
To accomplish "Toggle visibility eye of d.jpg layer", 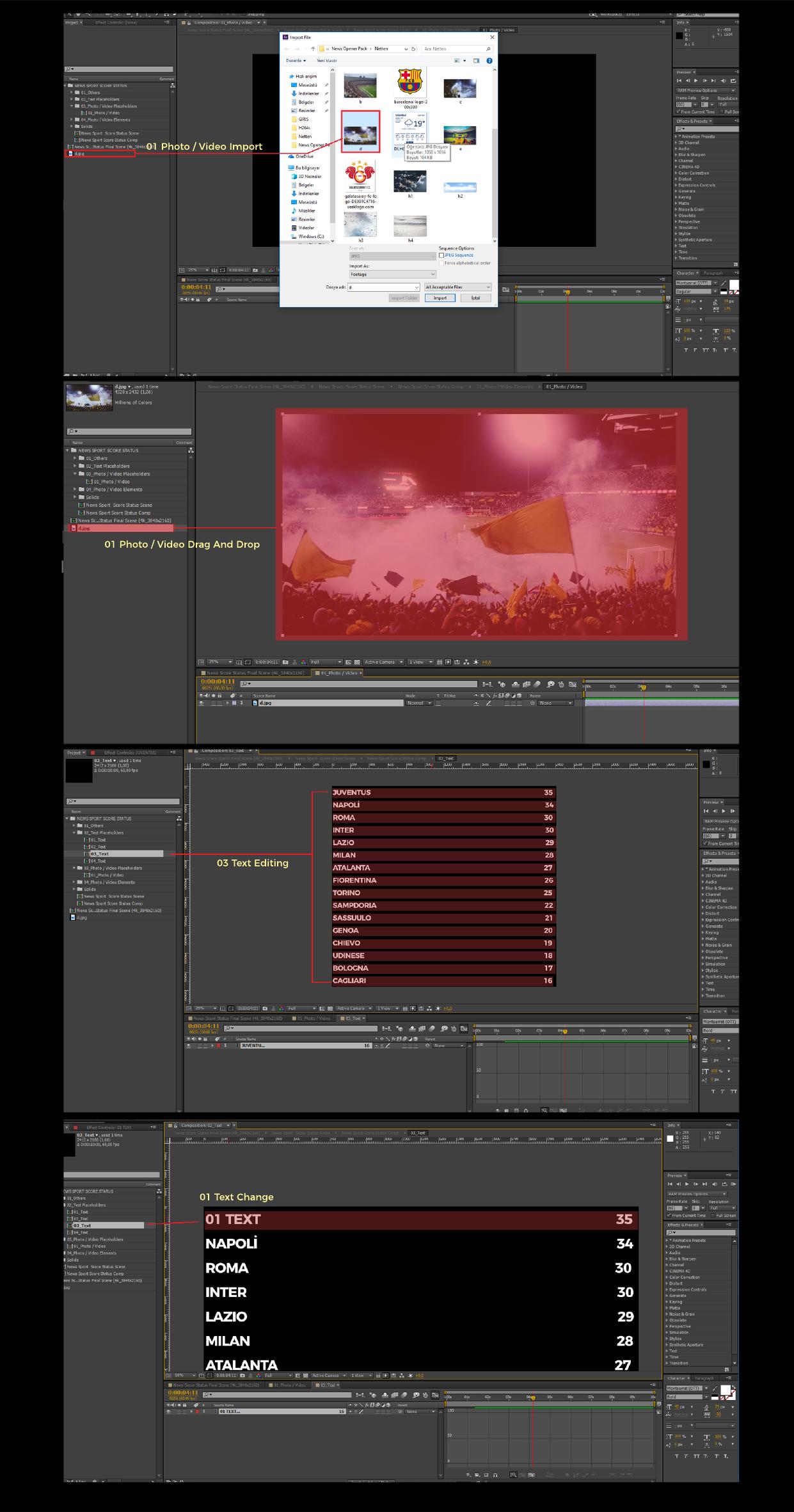I will 202,703.
